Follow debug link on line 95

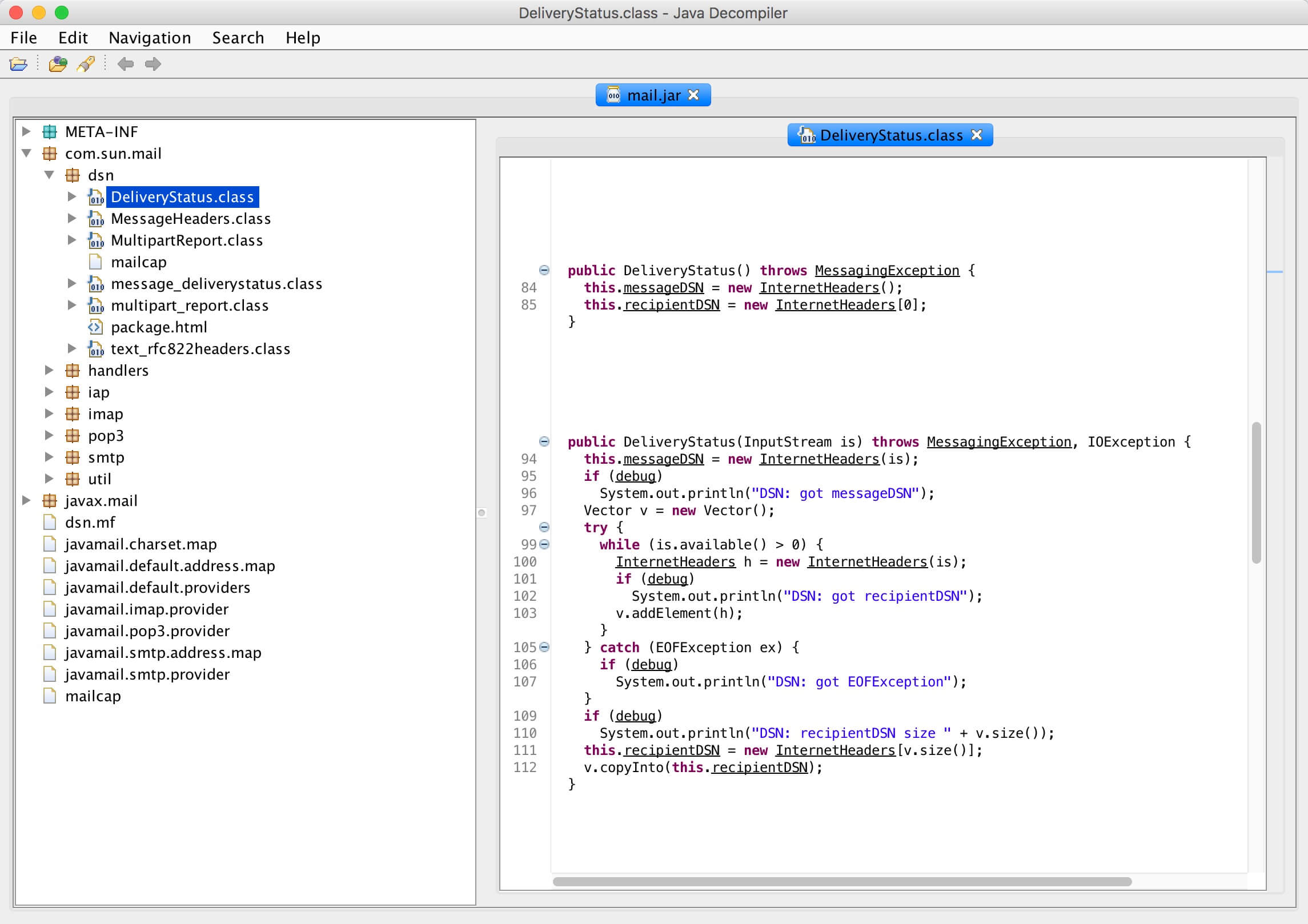point(636,476)
